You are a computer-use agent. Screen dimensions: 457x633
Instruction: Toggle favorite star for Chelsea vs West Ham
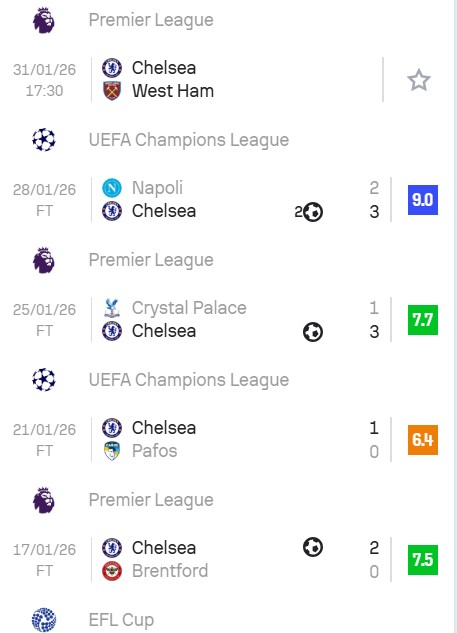click(419, 80)
